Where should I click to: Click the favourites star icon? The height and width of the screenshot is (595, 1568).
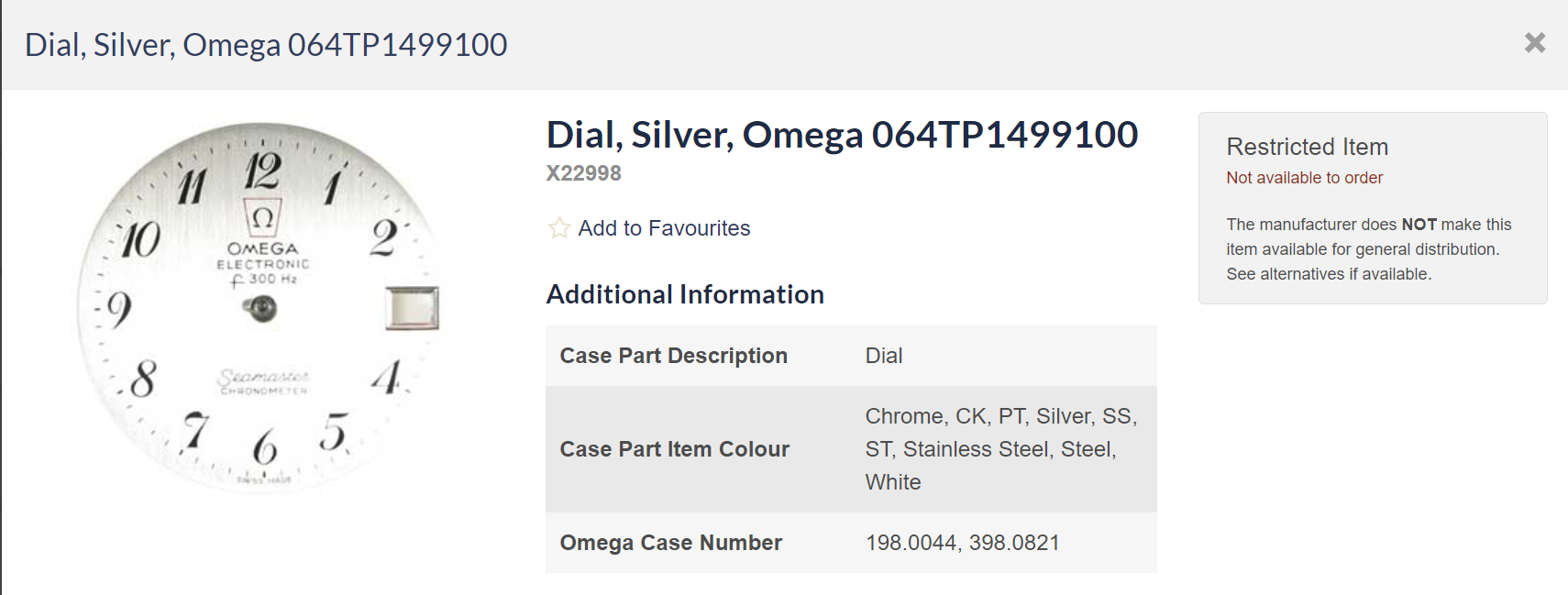pyautogui.click(x=559, y=228)
